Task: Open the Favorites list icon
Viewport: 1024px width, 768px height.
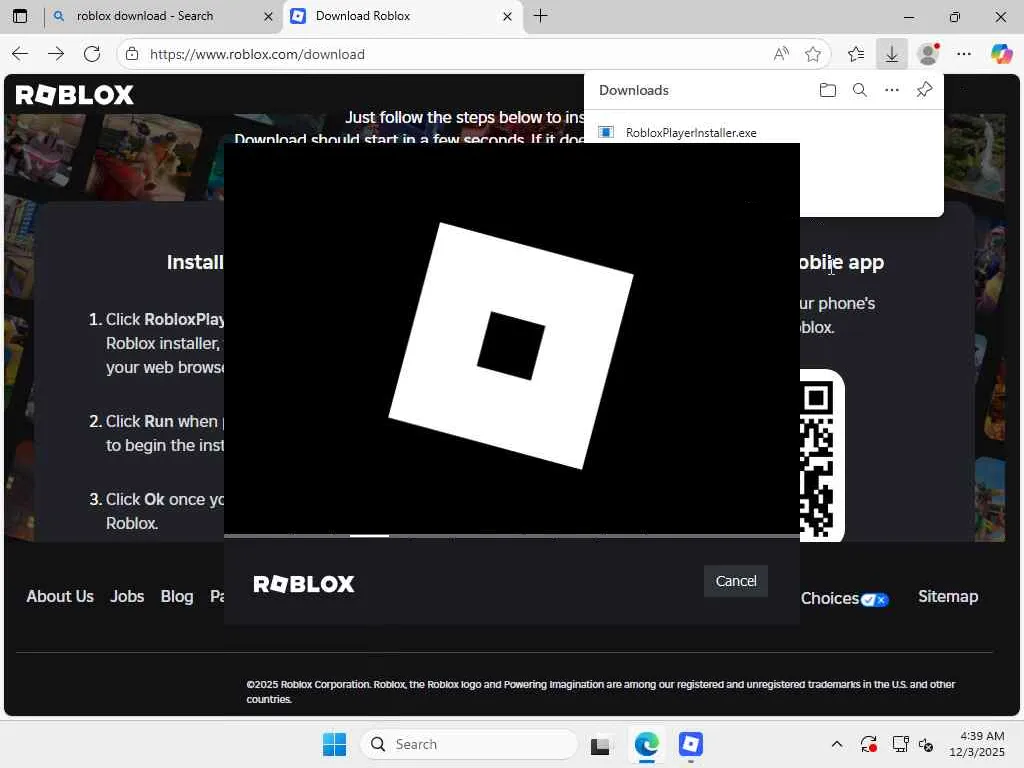Action: coord(856,54)
